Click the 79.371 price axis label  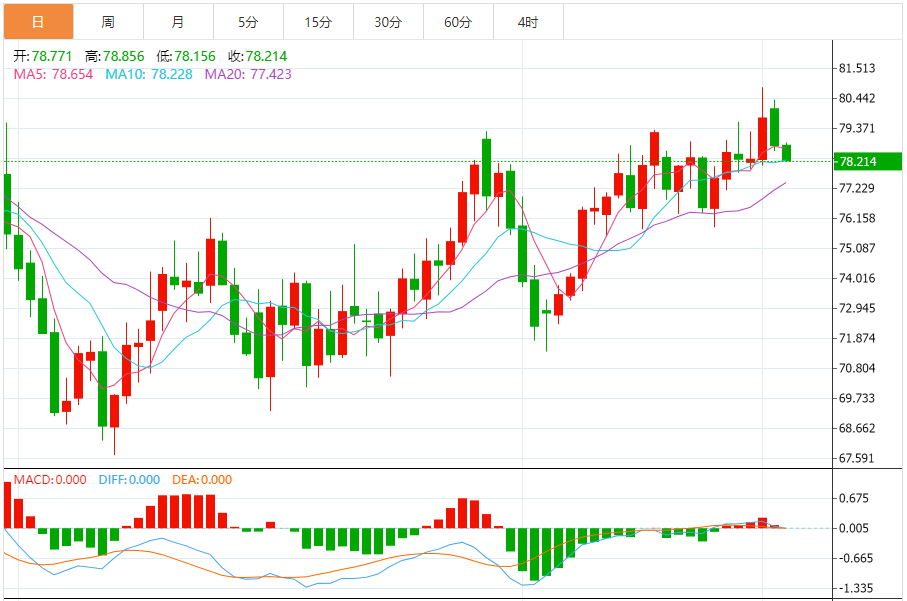[x=857, y=128]
